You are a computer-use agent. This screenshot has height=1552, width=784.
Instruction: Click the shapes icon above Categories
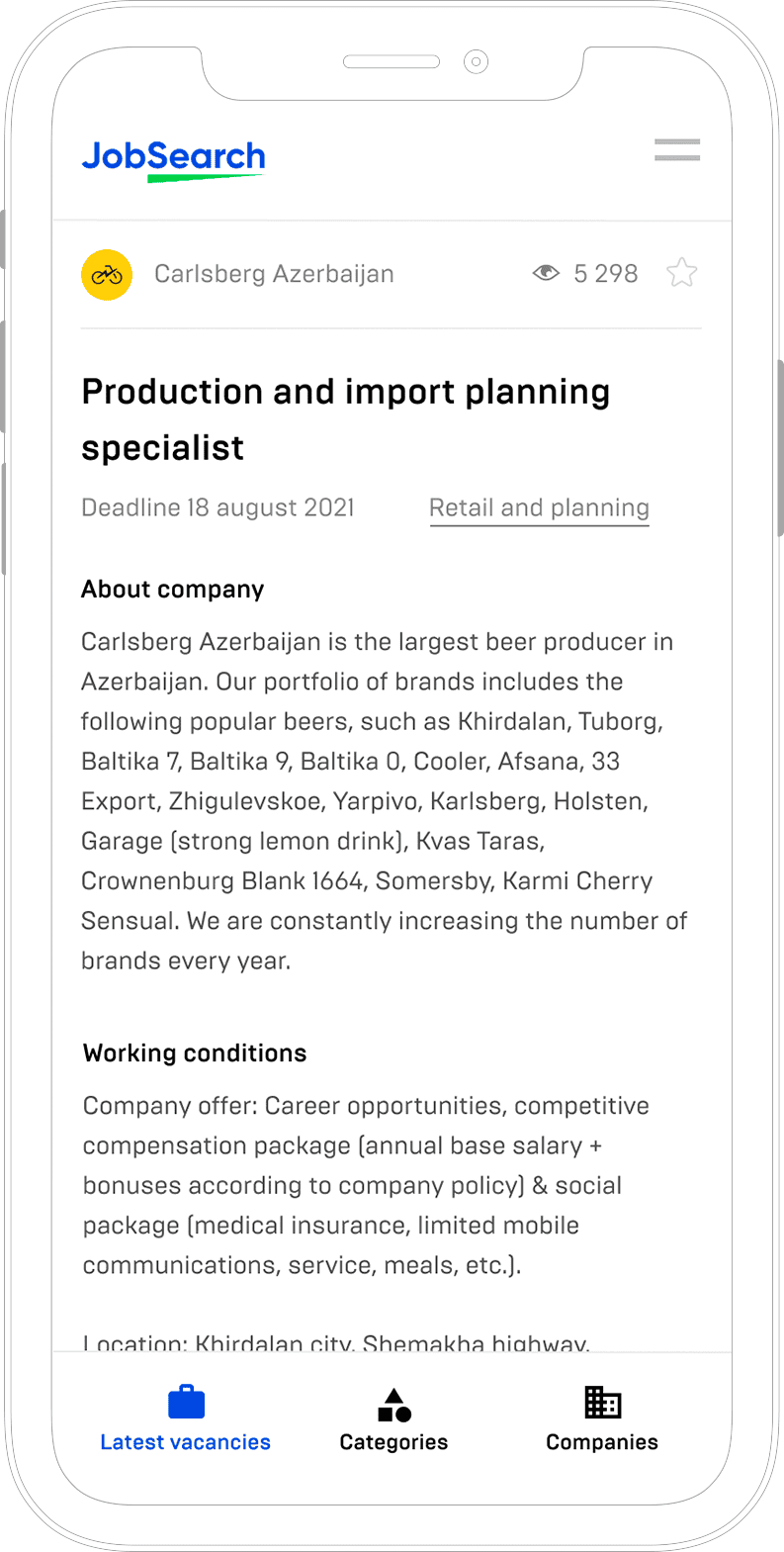[x=393, y=1405]
